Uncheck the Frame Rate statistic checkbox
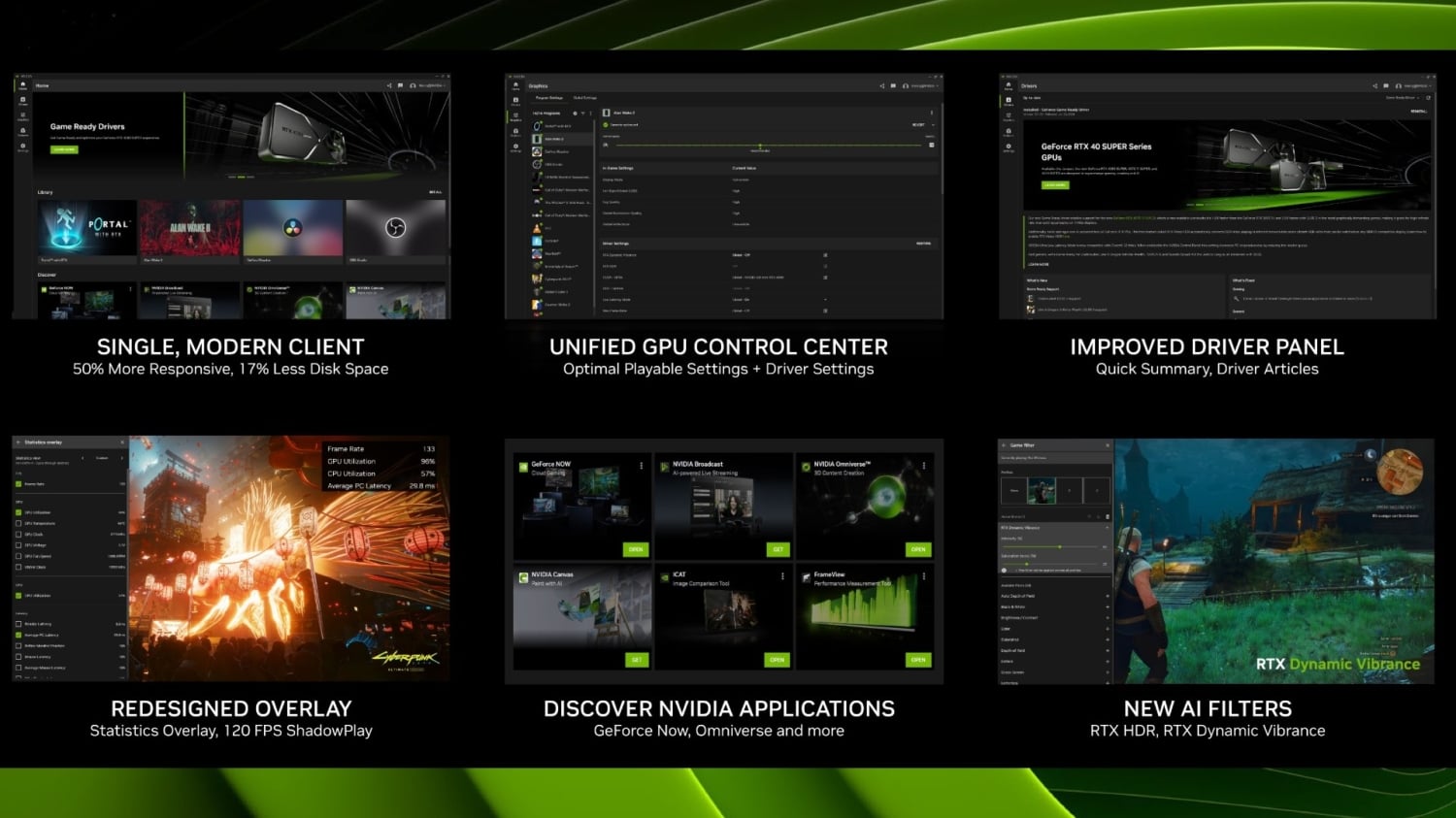The image size is (1456, 818). pos(18,483)
